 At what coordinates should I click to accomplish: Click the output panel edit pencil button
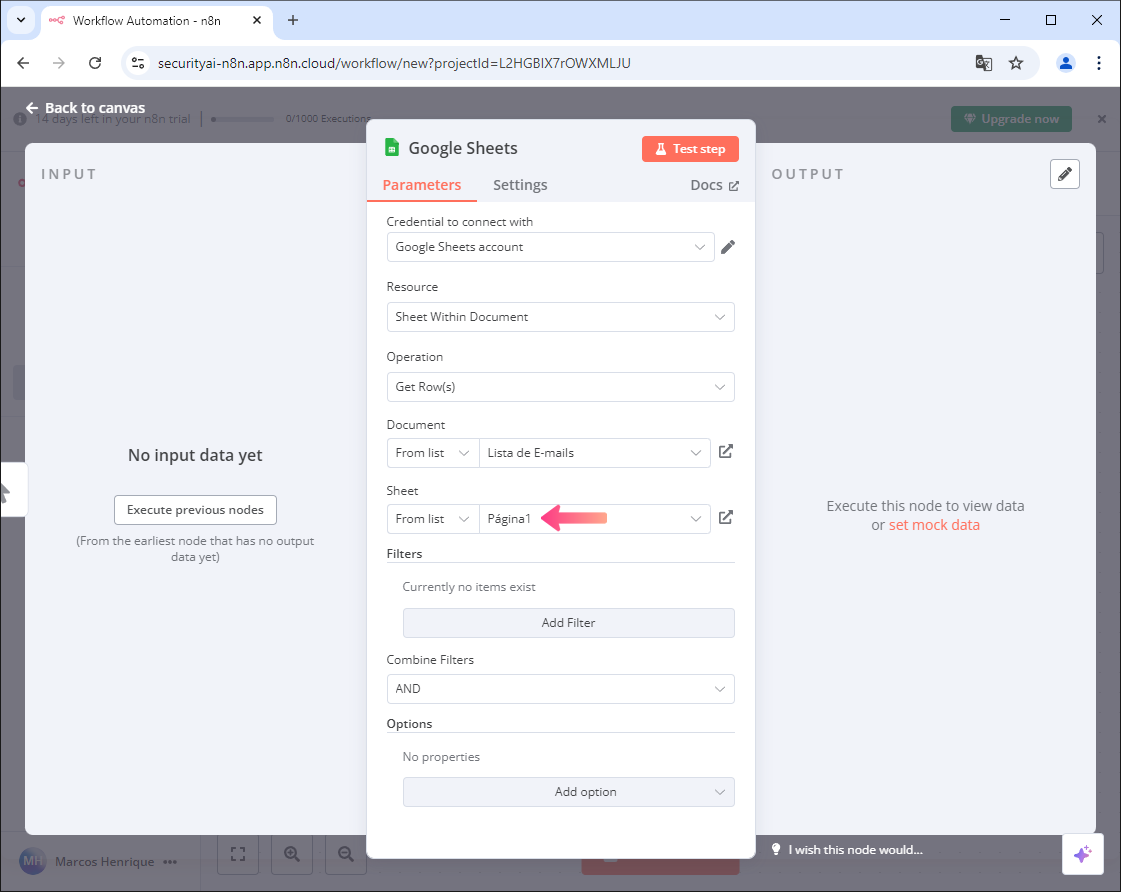(x=1065, y=174)
